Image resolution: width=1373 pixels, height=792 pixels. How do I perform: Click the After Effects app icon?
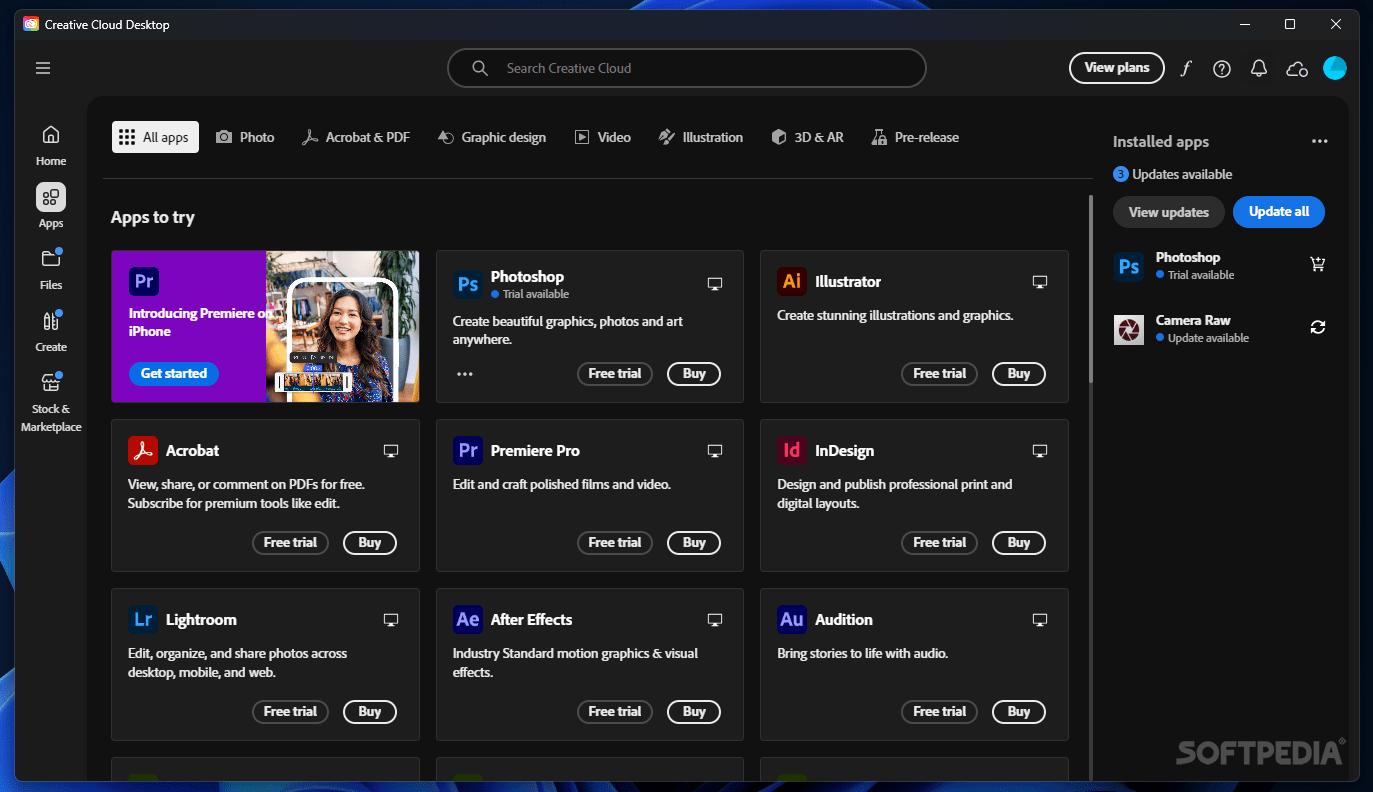467,619
